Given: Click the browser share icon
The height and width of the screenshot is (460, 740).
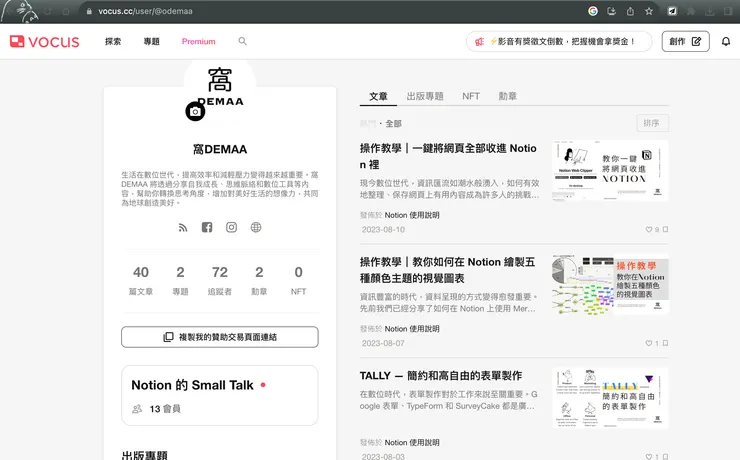Looking at the screenshot, I should [630, 11].
